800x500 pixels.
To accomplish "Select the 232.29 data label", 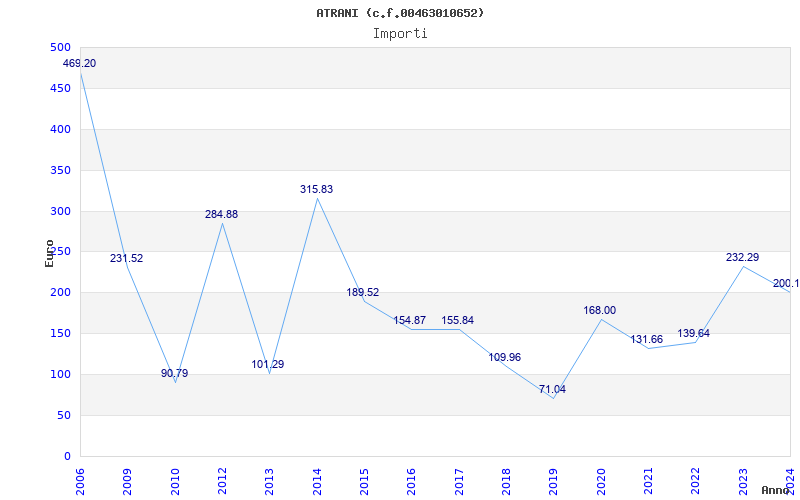I will [742, 258].
